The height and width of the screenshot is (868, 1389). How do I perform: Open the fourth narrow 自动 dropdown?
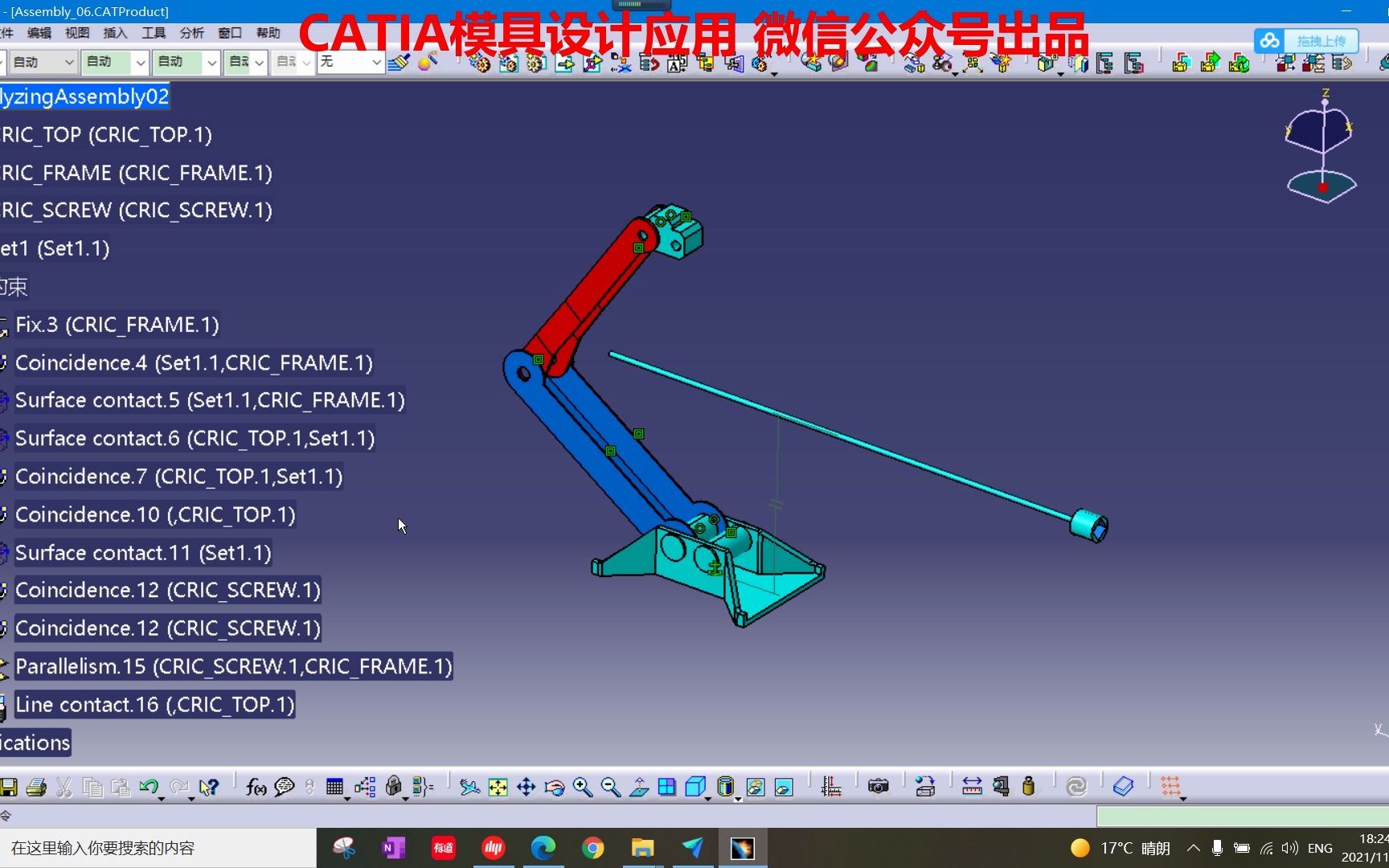(x=246, y=62)
